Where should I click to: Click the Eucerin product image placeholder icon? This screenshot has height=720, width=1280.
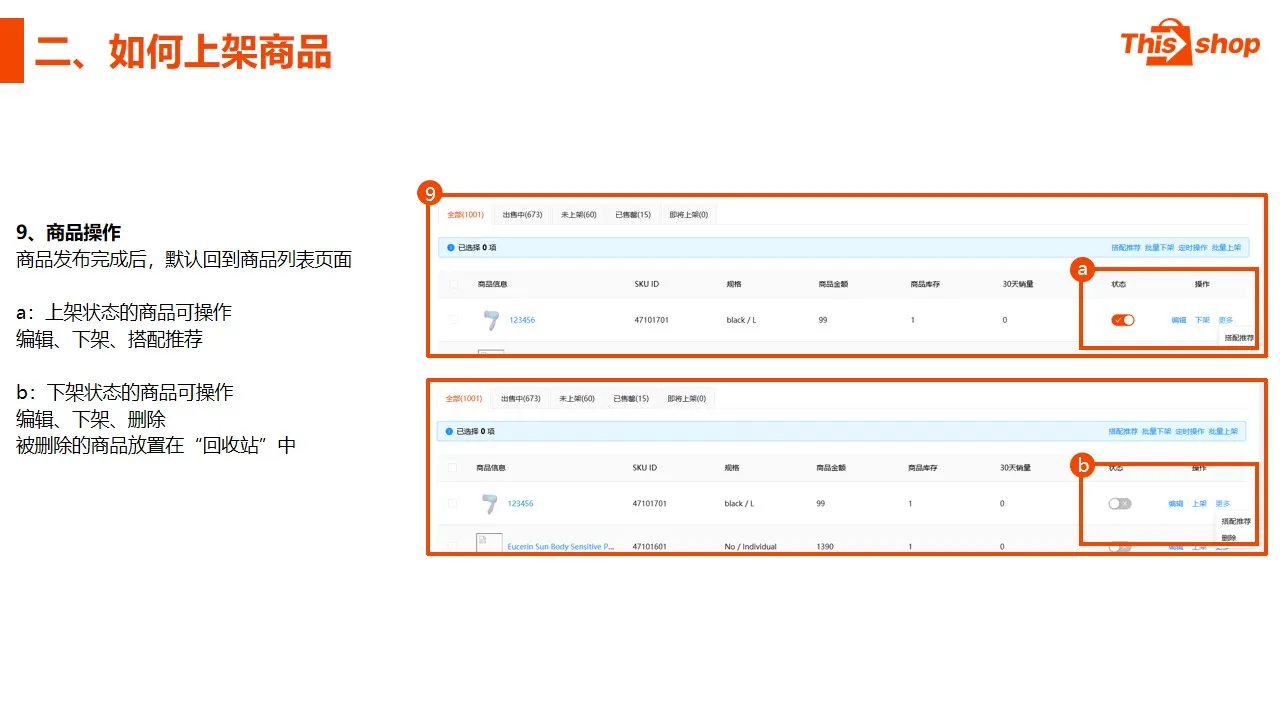pos(489,546)
